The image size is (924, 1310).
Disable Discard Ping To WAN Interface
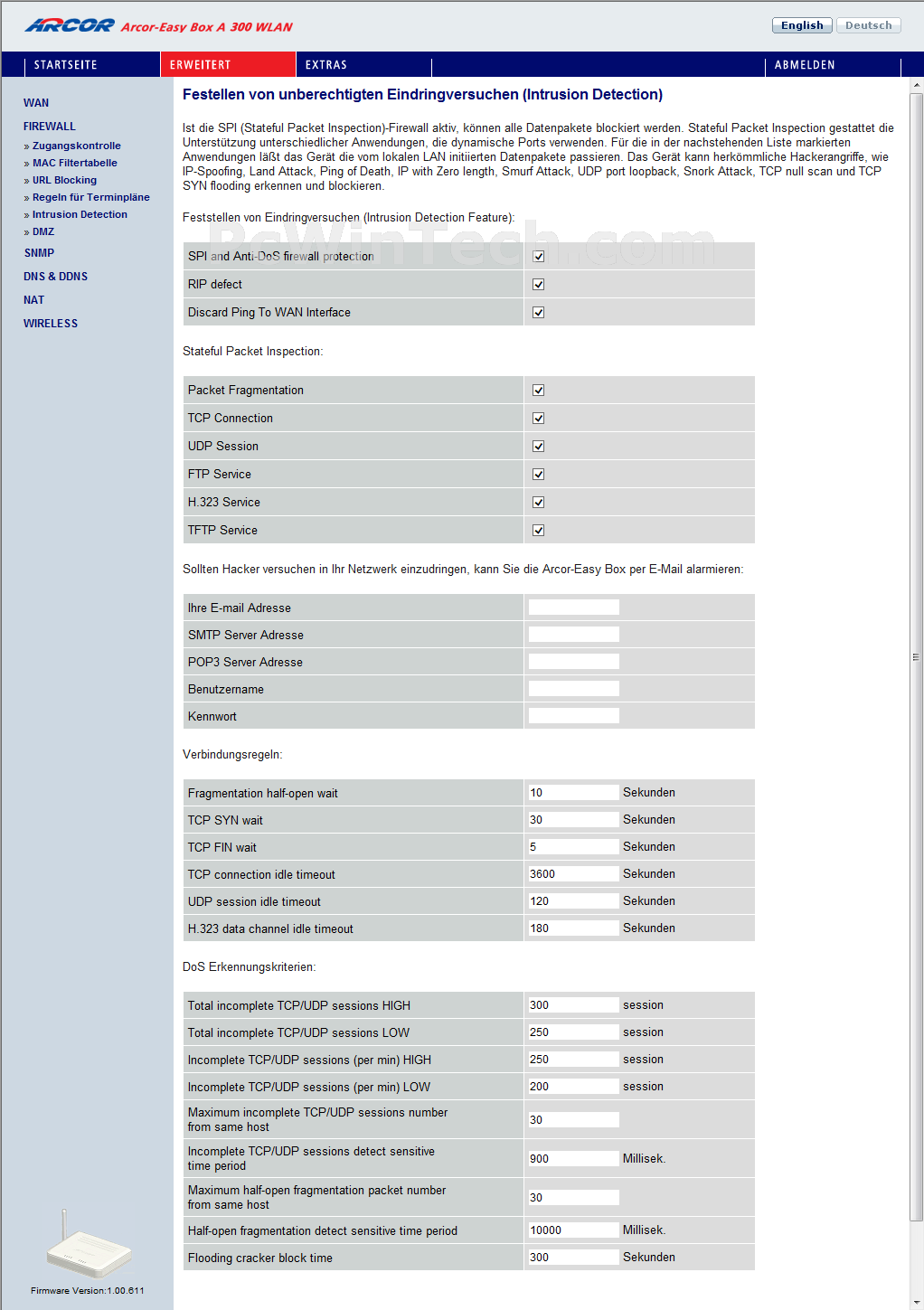[x=538, y=313]
